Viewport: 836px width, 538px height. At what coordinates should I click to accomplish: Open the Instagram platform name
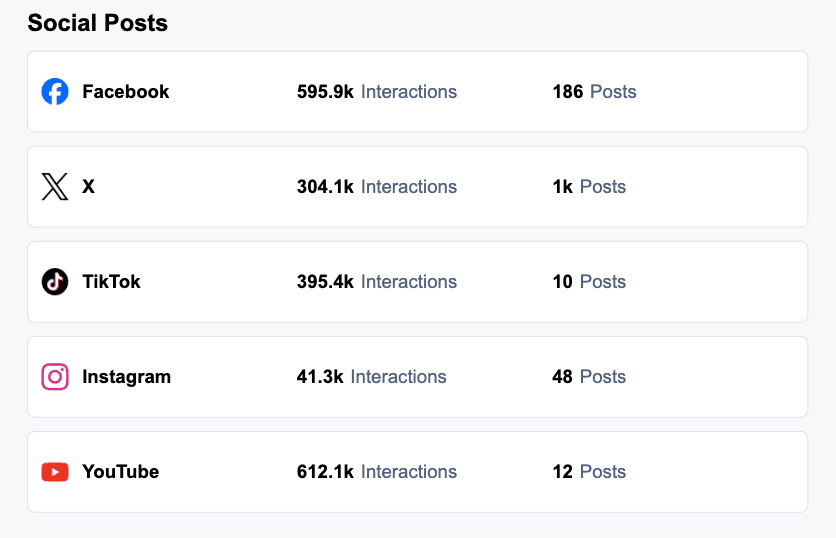126,376
